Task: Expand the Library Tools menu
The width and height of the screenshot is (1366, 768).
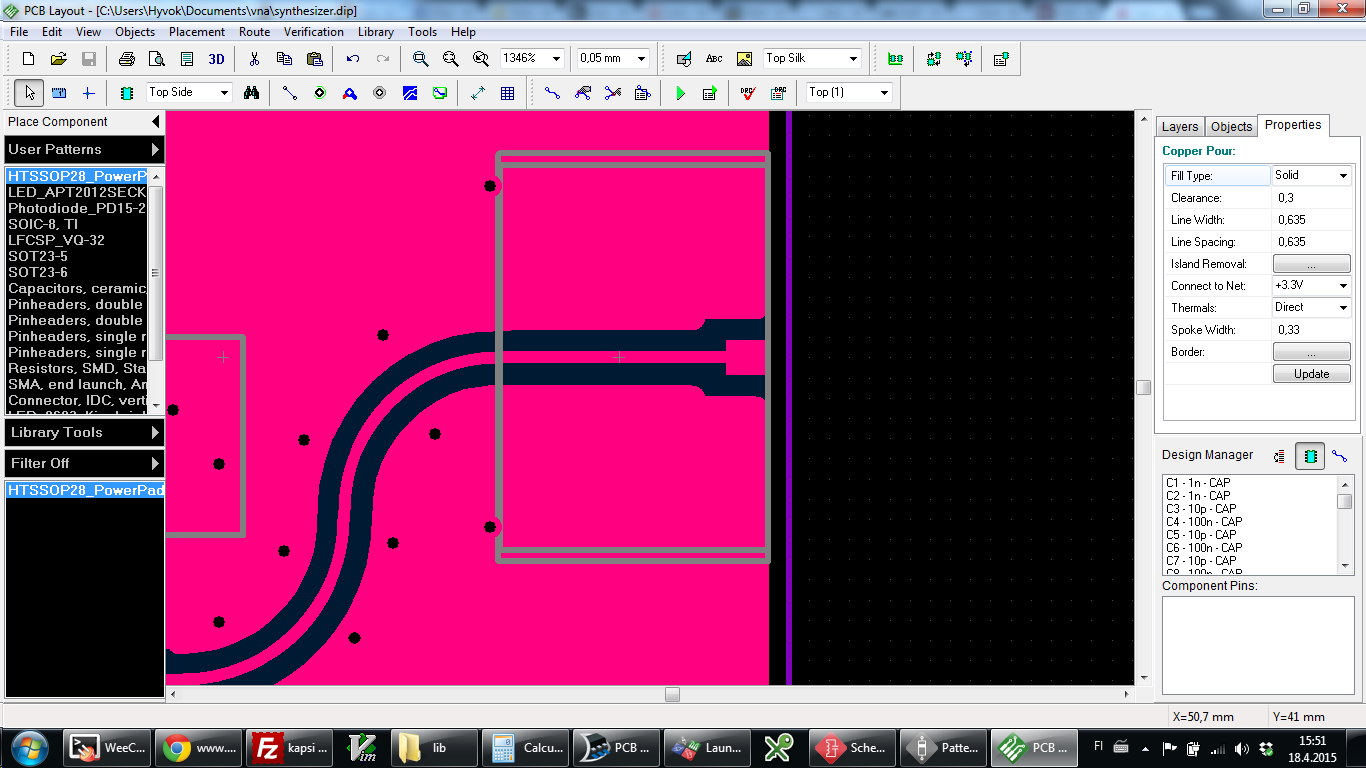Action: tap(83, 433)
